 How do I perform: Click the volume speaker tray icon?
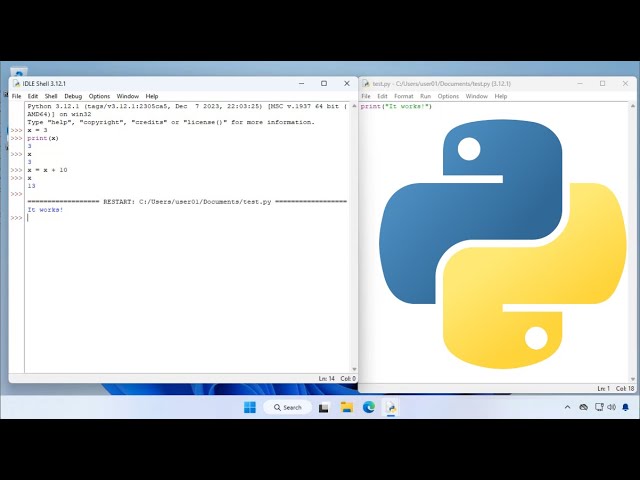(611, 407)
